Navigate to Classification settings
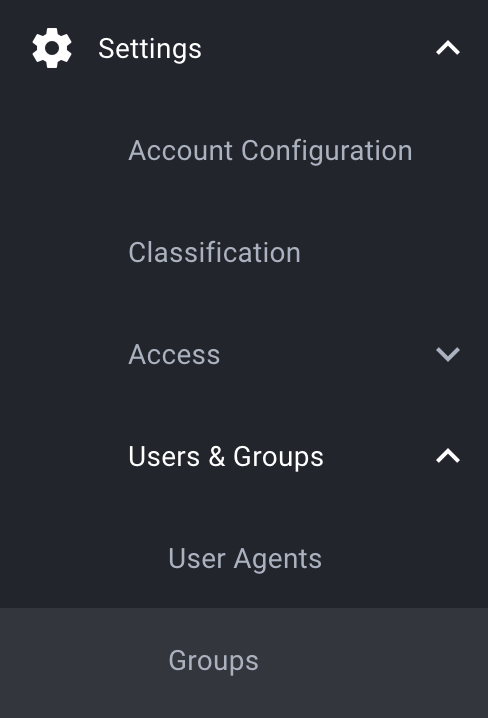The image size is (488, 718). pos(214,252)
